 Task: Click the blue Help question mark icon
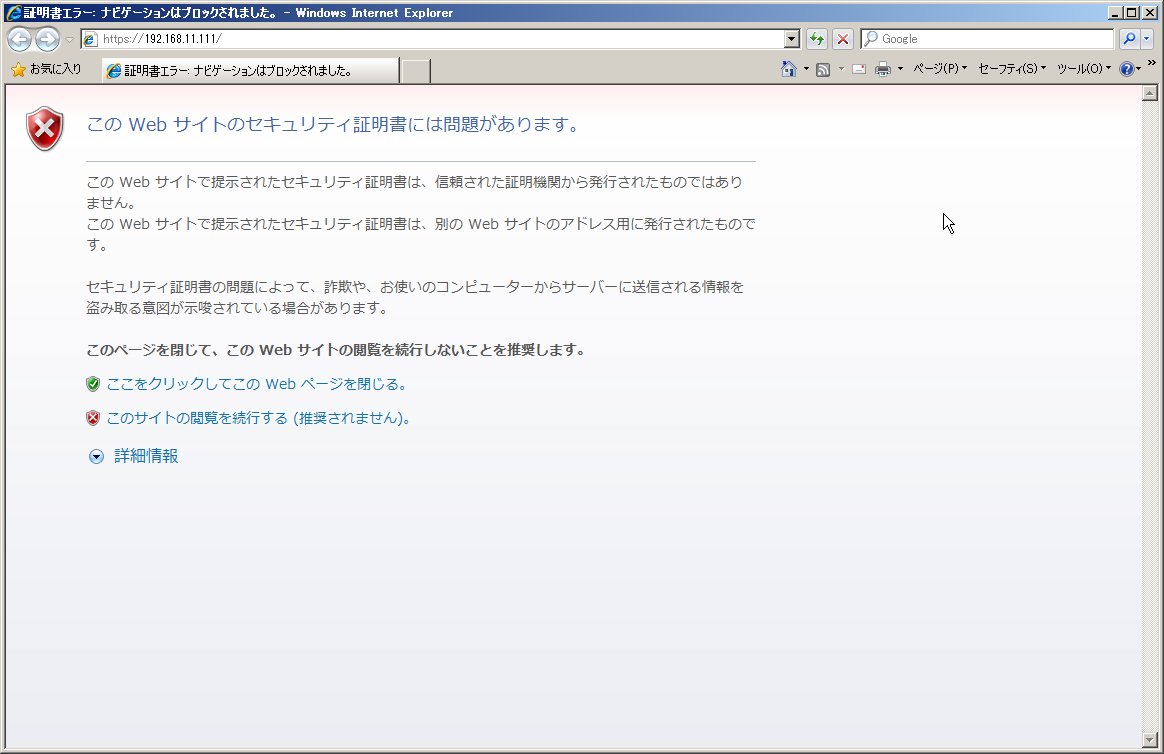(x=1126, y=69)
